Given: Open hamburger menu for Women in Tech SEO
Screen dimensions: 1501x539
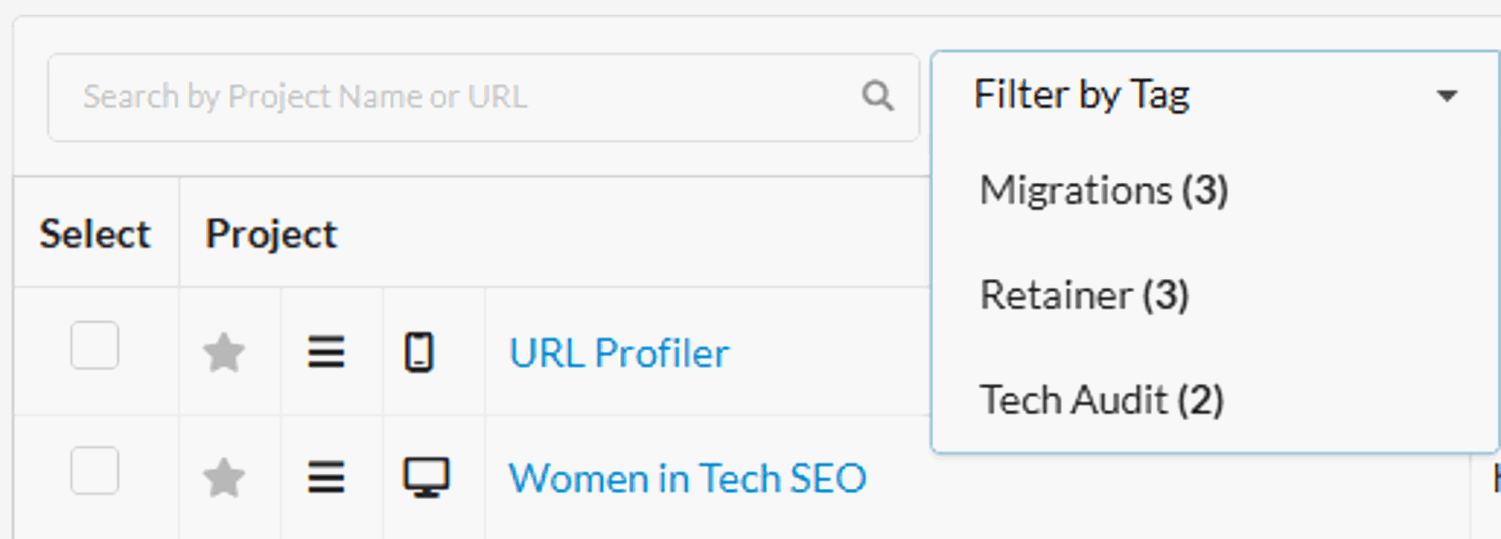Looking at the screenshot, I should click(326, 479).
